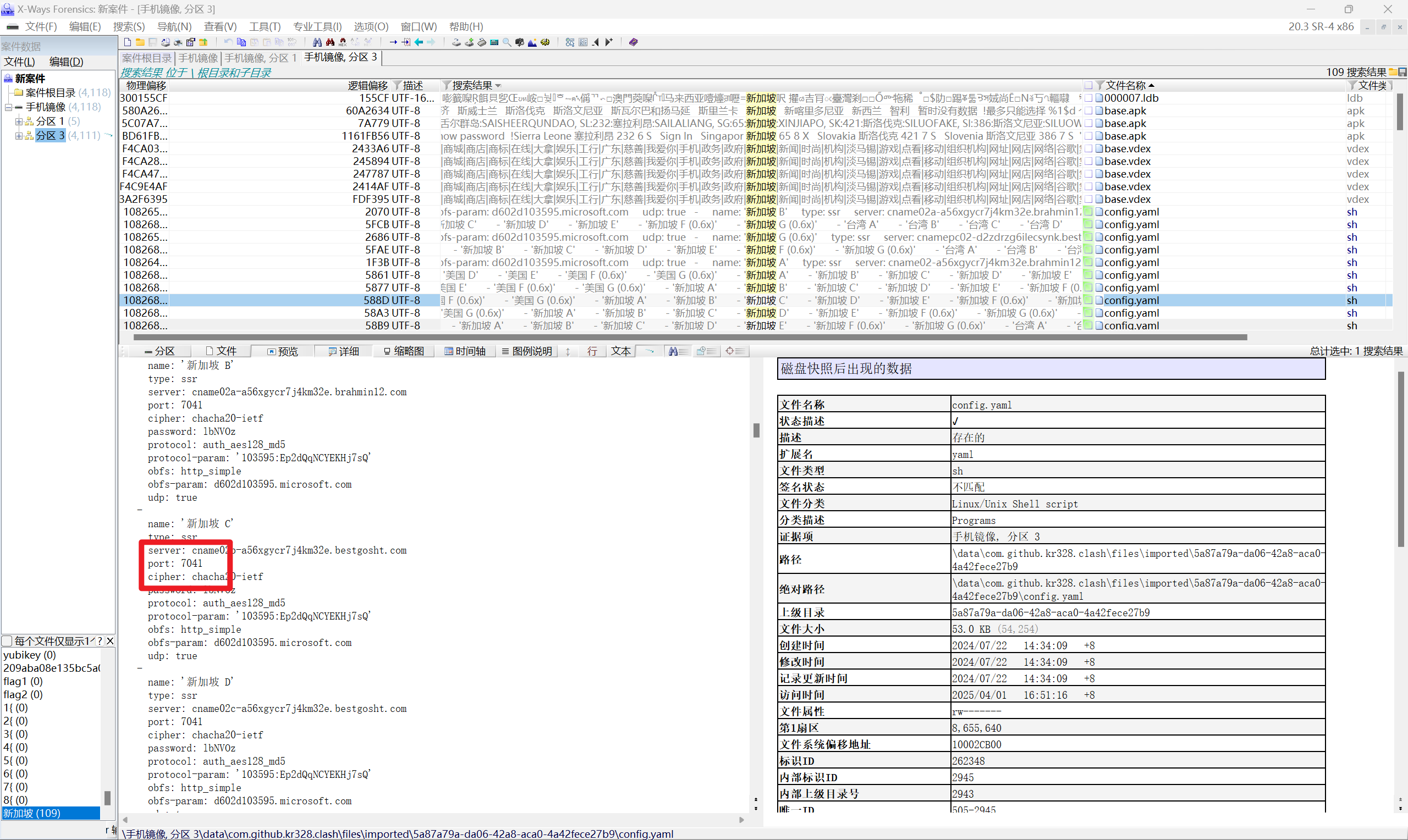Switch to the 手机镜像, 分区 1 tab
1408x840 pixels.
261,58
